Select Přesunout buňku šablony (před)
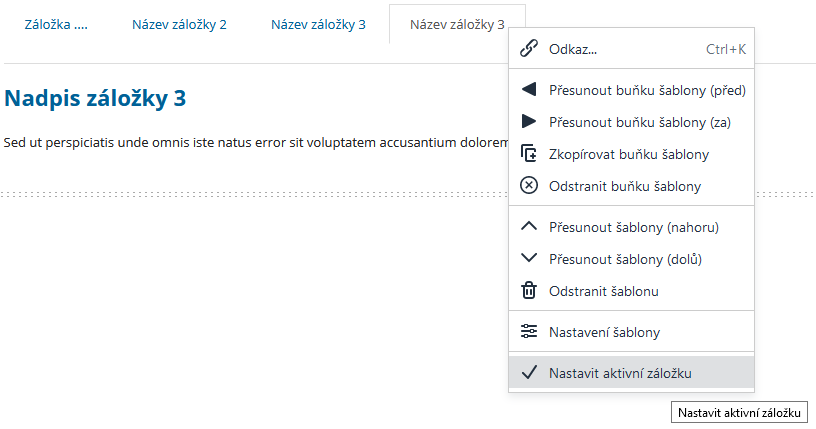 point(647,90)
